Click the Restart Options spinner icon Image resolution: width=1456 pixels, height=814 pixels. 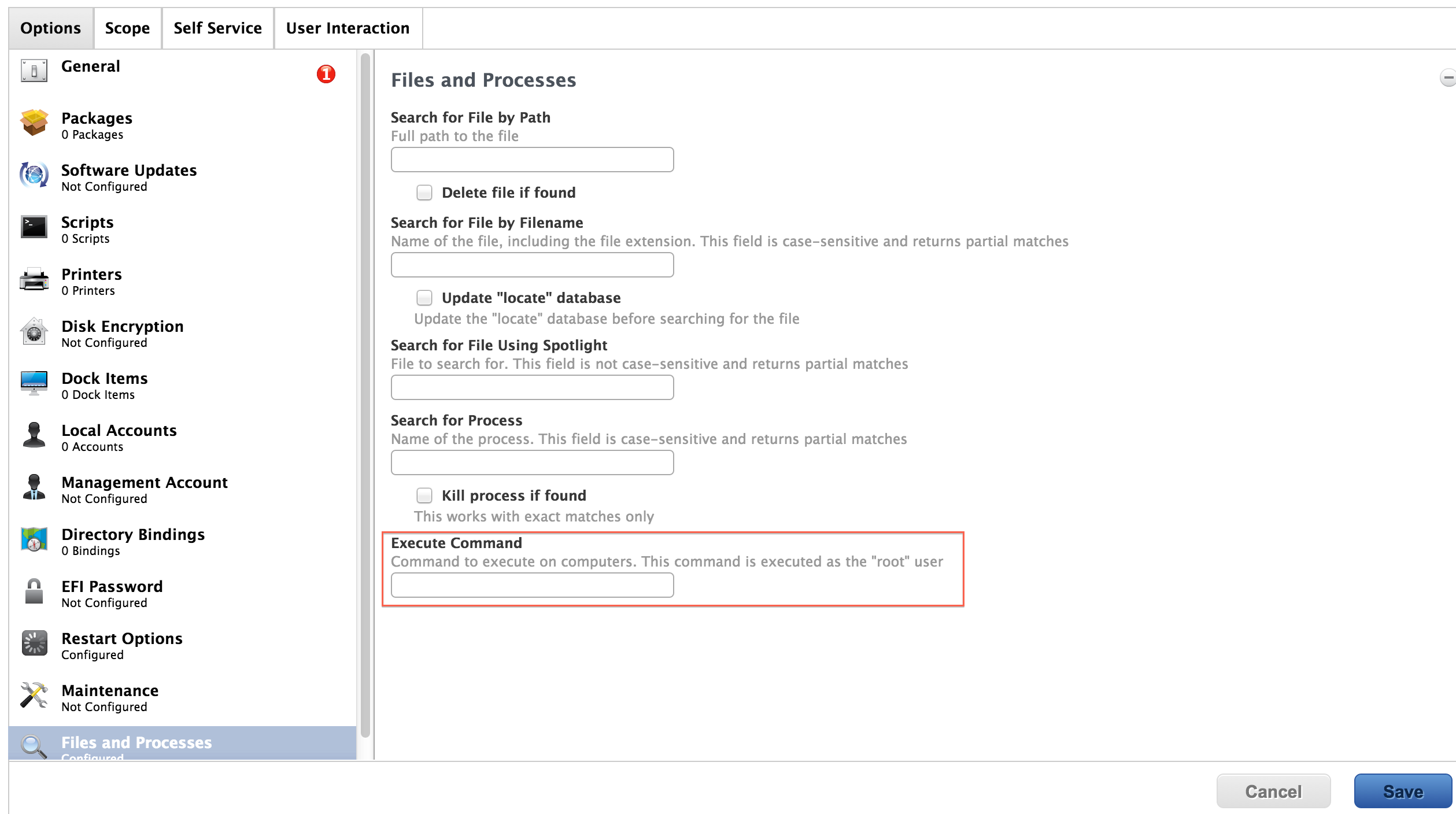[x=34, y=643]
